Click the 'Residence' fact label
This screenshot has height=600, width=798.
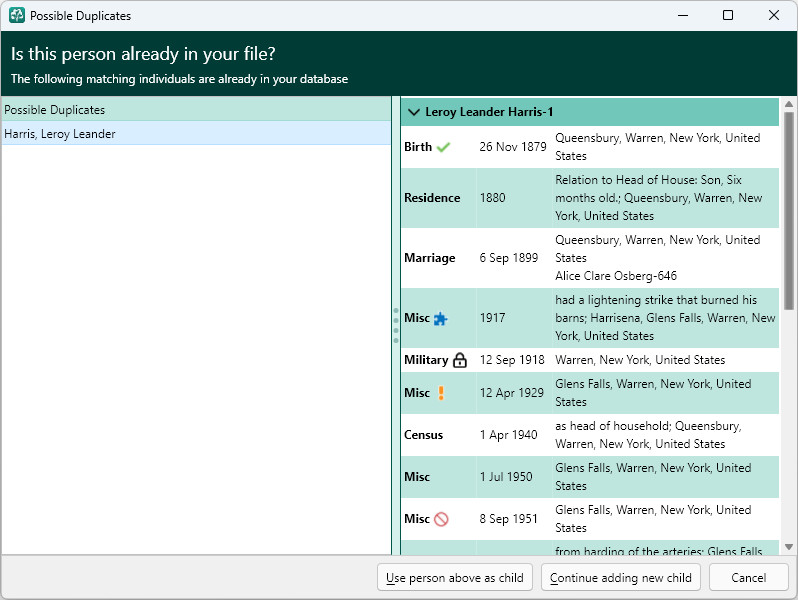(432, 198)
